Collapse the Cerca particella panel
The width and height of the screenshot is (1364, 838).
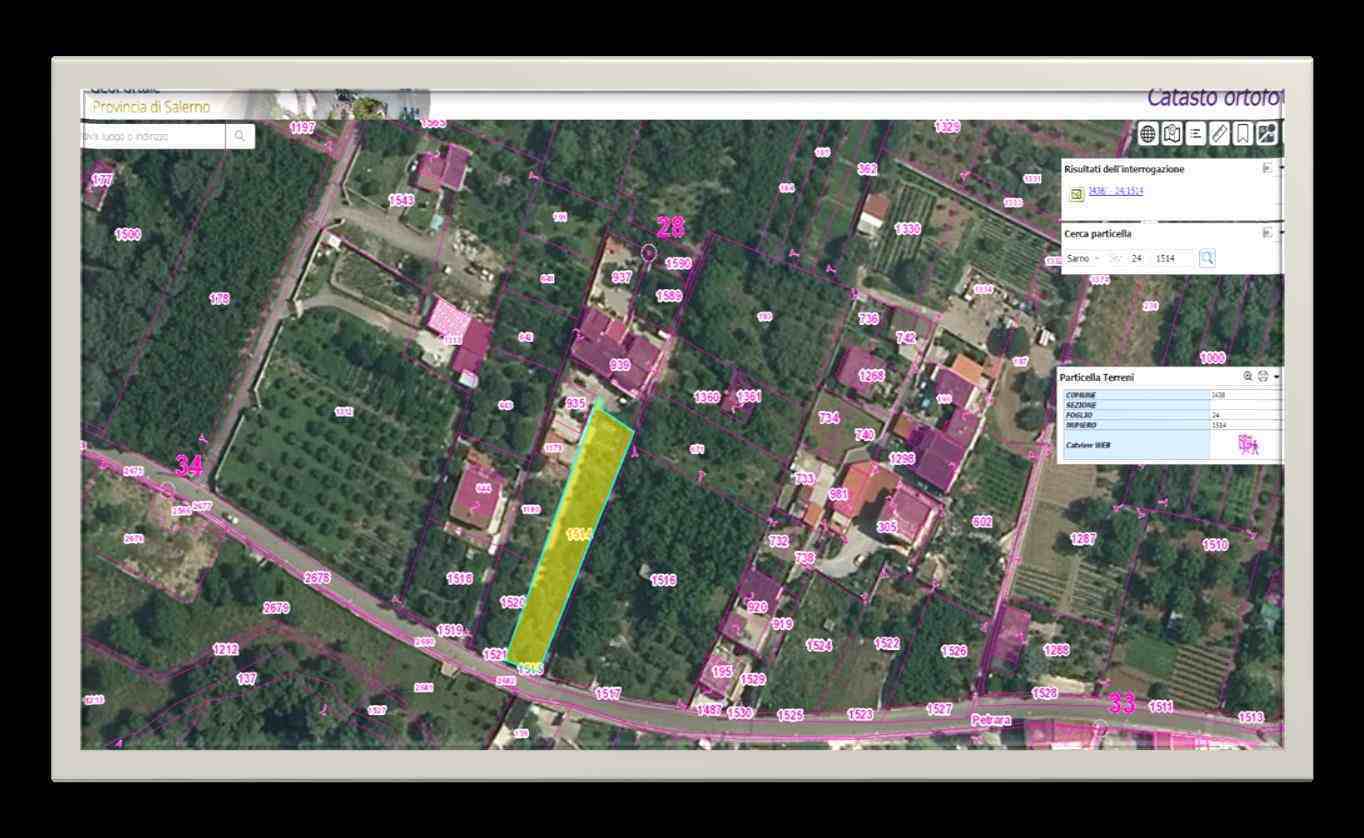1267,233
